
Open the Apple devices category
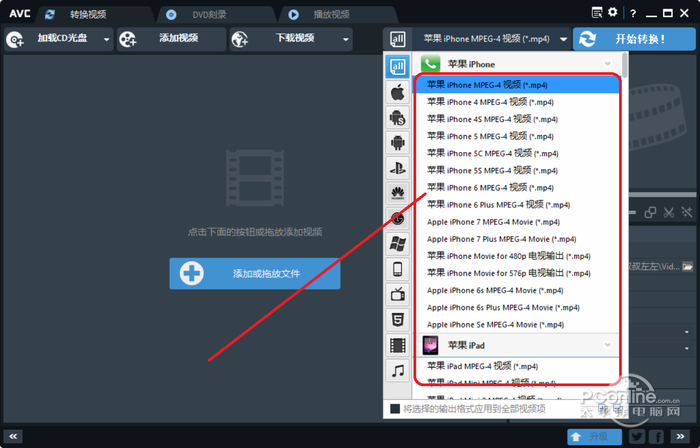pyautogui.click(x=397, y=92)
